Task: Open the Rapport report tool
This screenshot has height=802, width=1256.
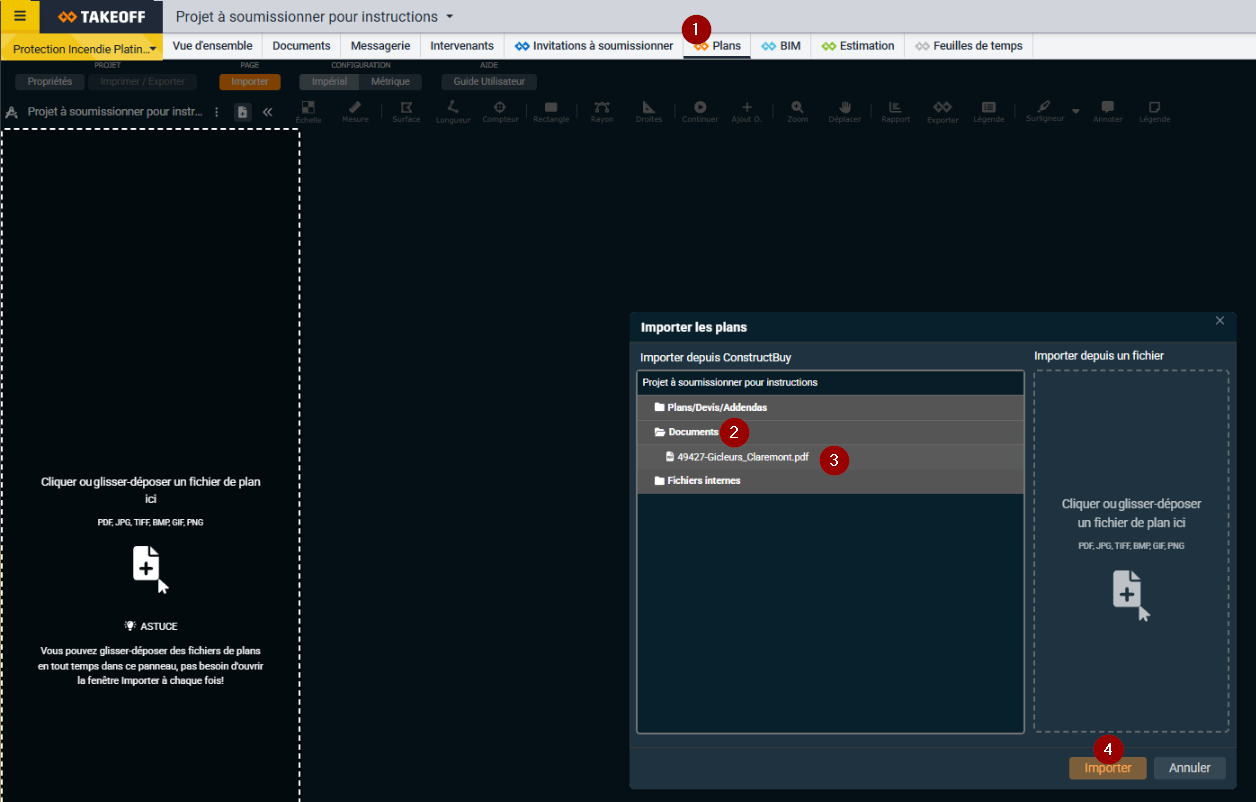Action: (x=895, y=111)
